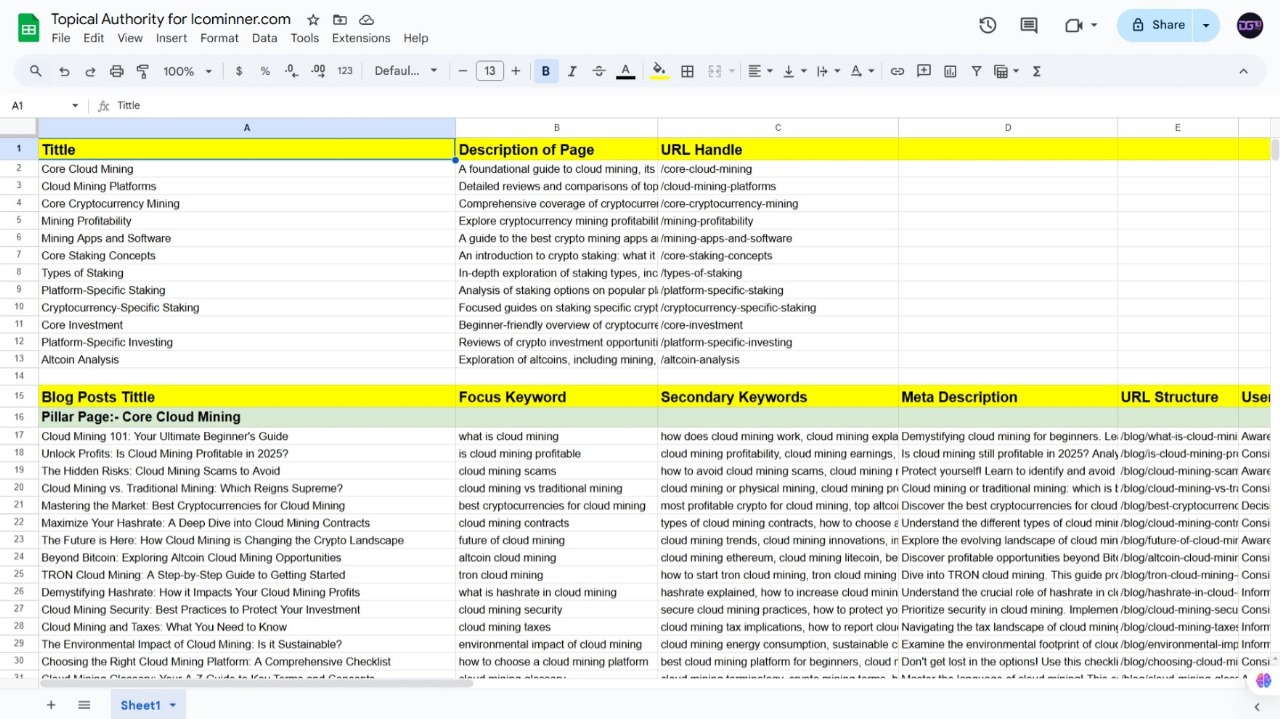Insert a chart from the toolbar

(950, 71)
